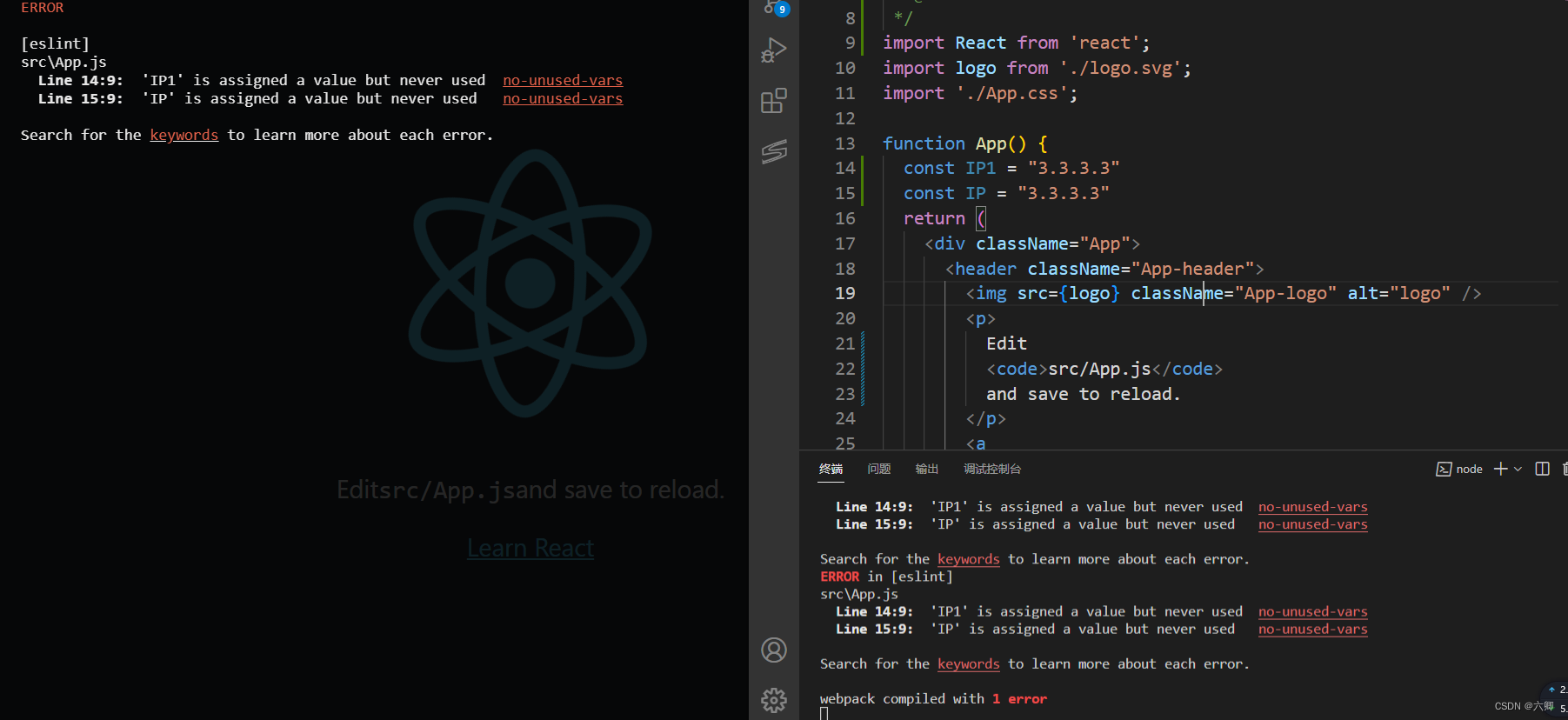Click line number 14 in editor gutter
Viewport: 1568px width, 720px height.
(x=845, y=168)
